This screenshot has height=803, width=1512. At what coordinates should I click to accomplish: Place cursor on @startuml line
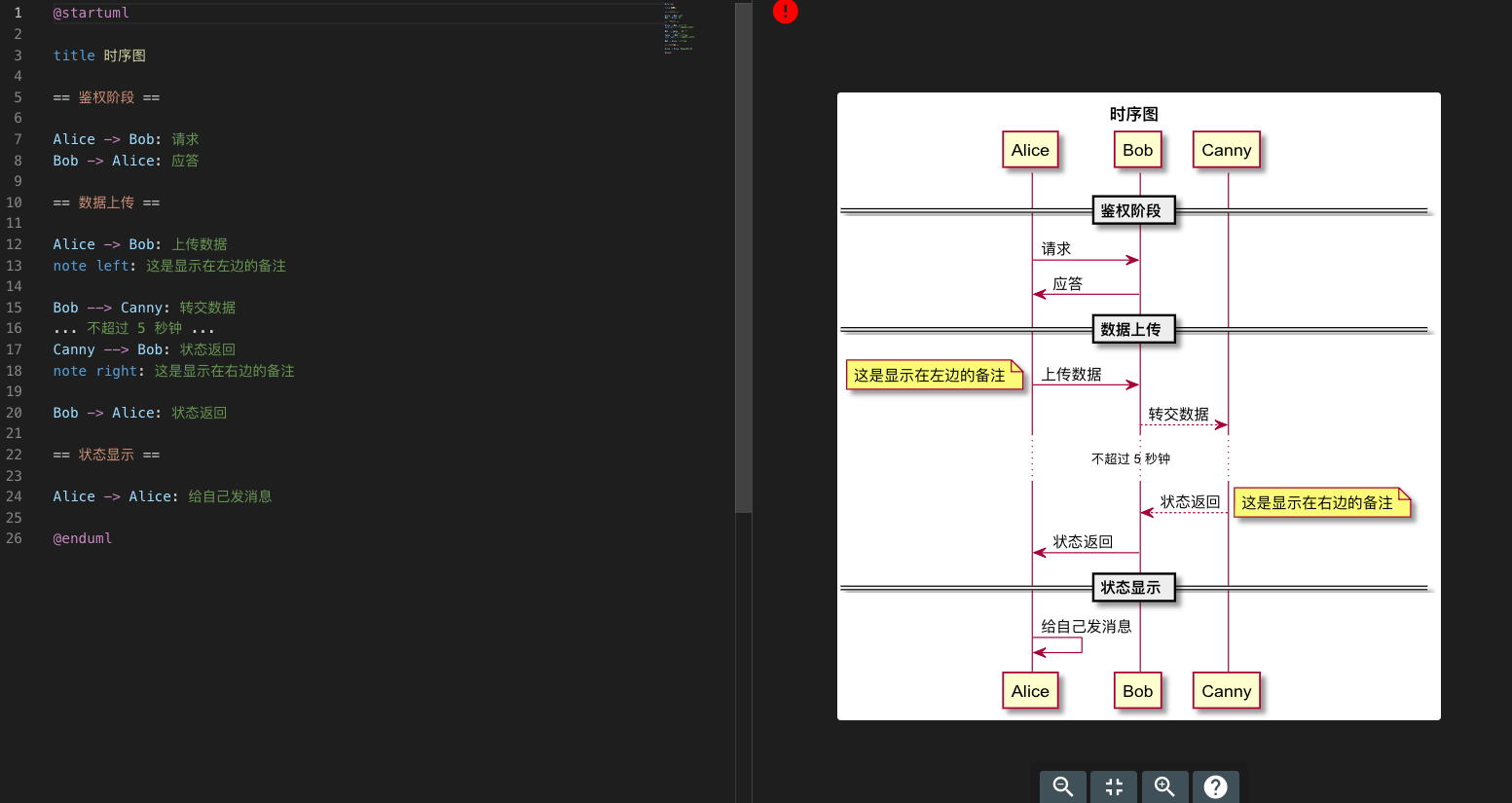point(91,13)
